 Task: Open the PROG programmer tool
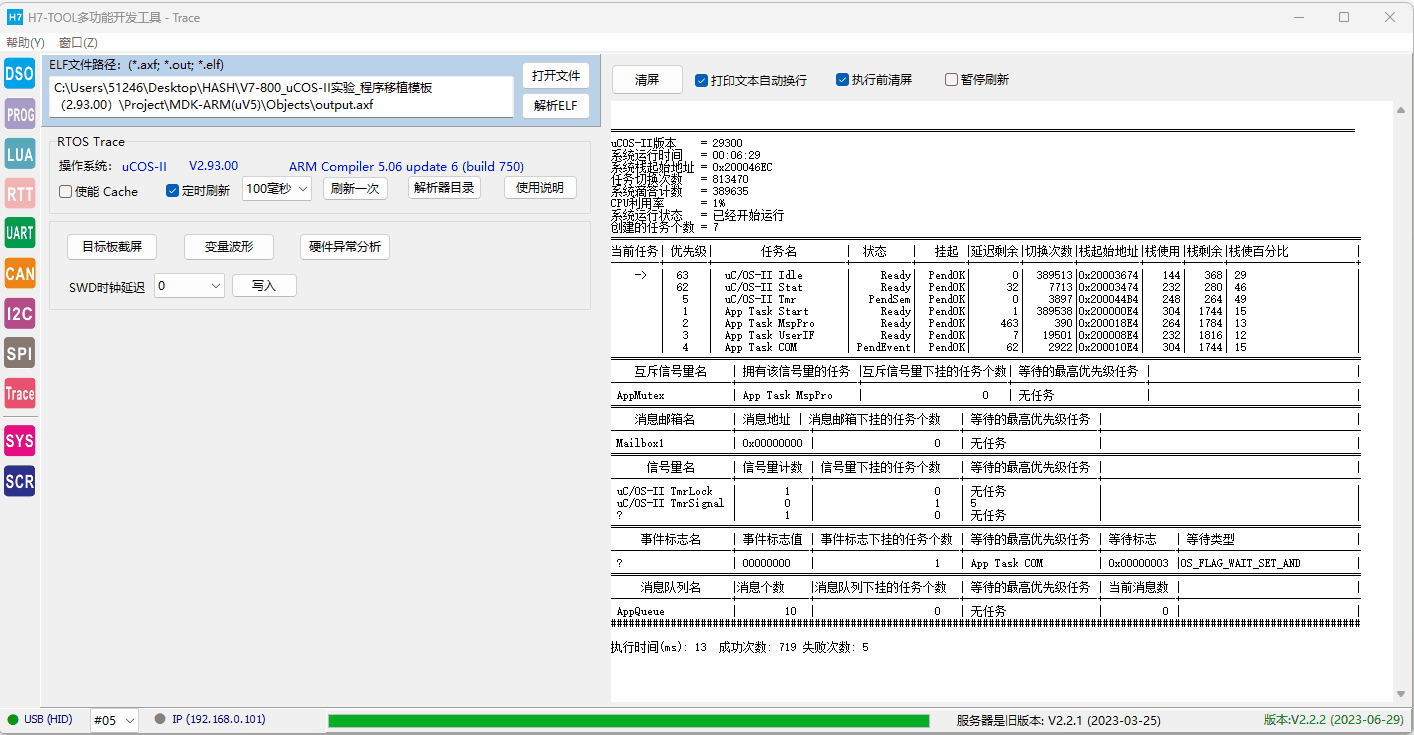pos(20,115)
